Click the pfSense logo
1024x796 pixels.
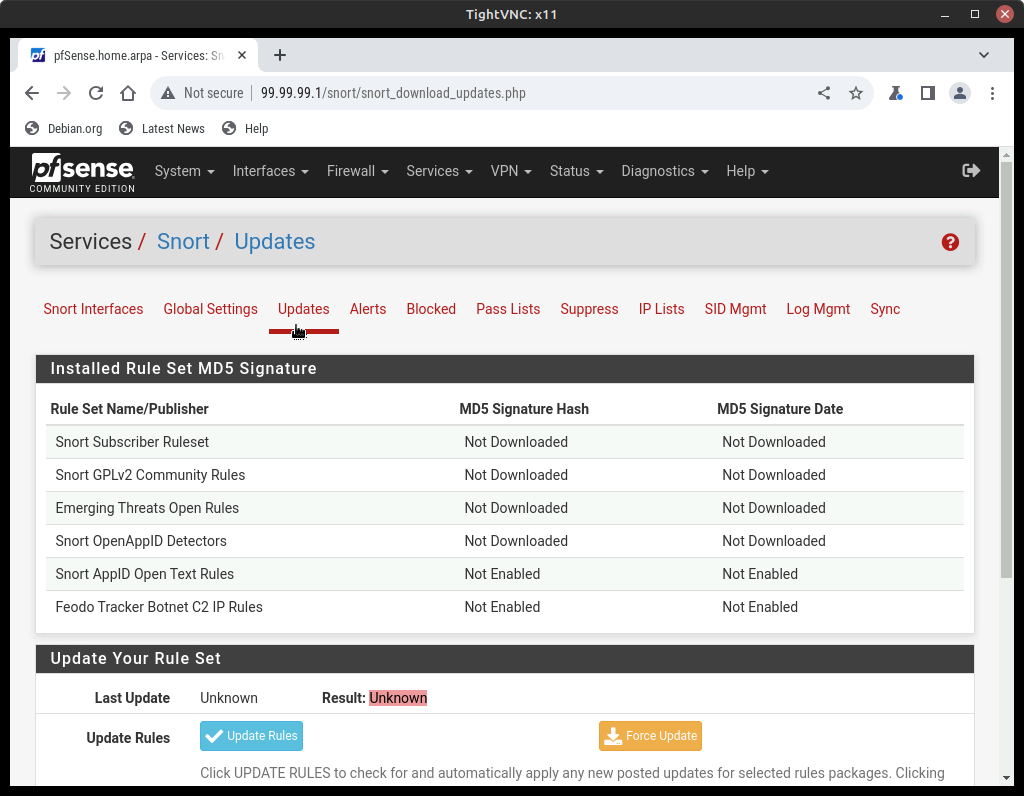[x=82, y=172]
